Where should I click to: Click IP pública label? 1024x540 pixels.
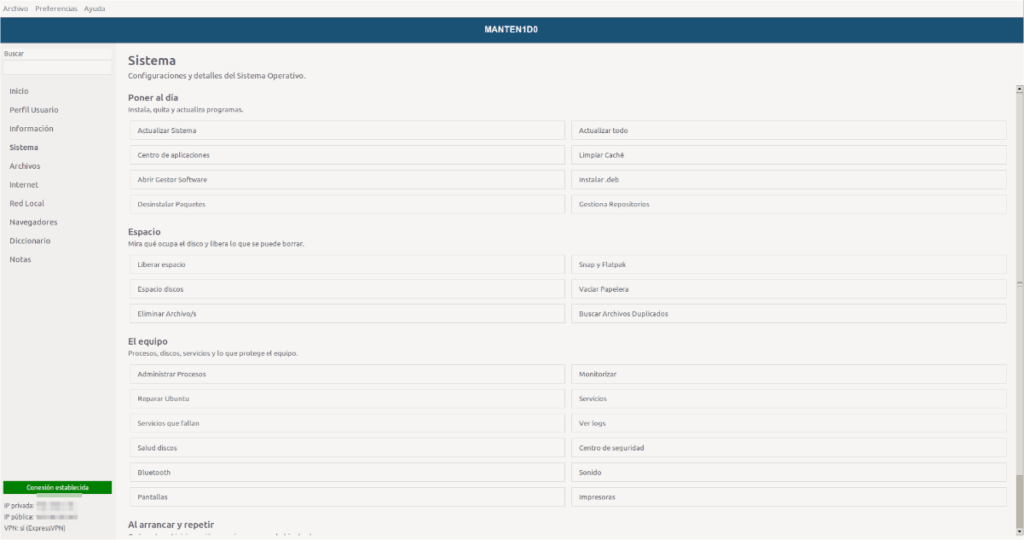click(x=19, y=516)
